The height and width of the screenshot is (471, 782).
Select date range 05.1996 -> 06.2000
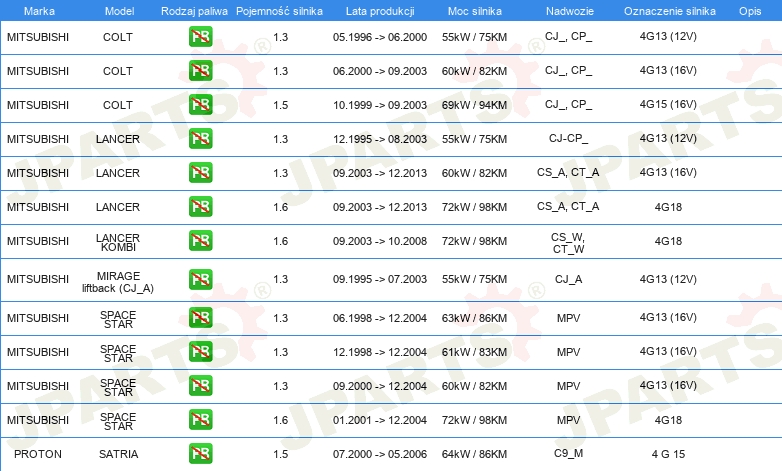click(380, 37)
